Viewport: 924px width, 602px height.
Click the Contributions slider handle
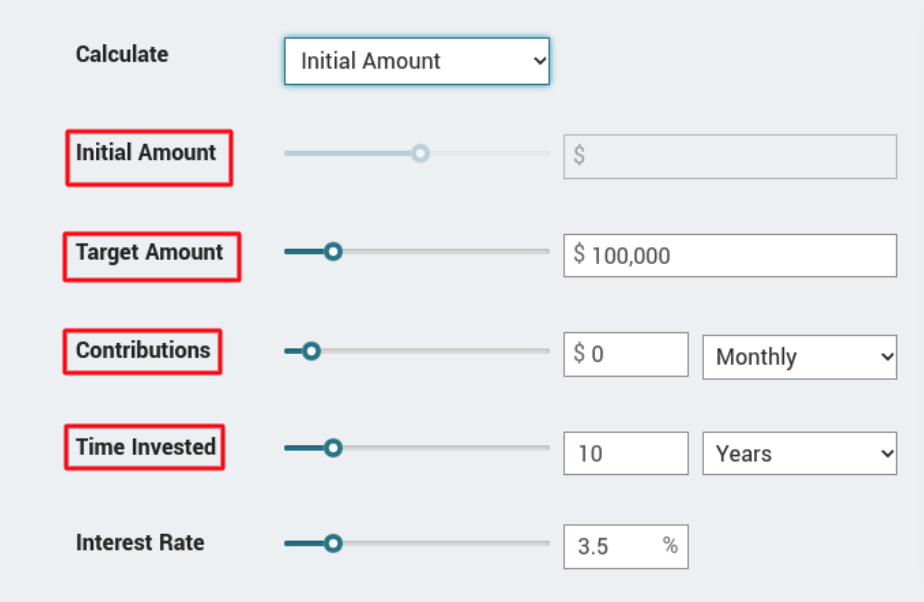tap(311, 351)
